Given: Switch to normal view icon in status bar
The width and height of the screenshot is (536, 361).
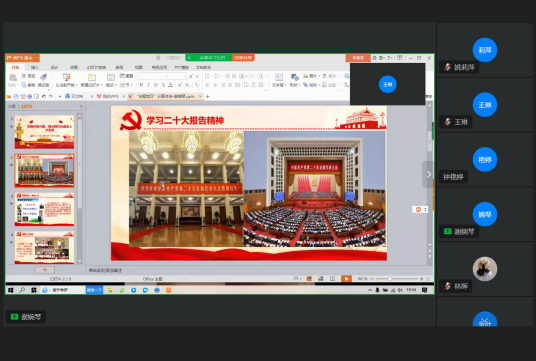Looking at the screenshot, I should [309, 279].
